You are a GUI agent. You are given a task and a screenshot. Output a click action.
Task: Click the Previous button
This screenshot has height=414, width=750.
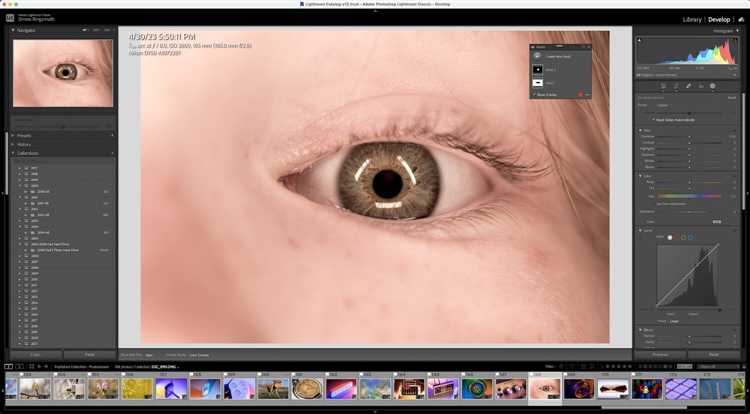coord(660,355)
